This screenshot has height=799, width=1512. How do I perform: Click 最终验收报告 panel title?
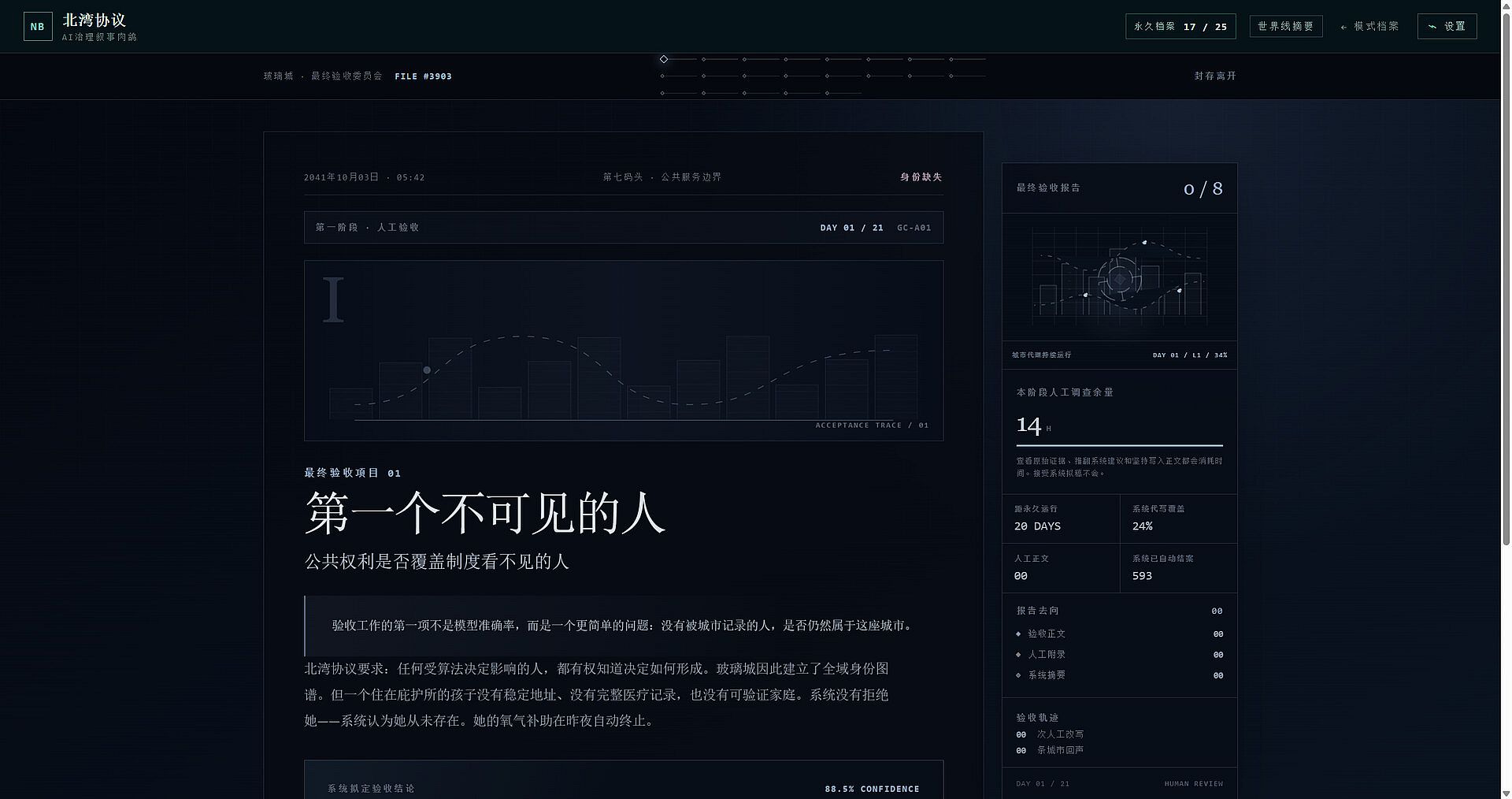pyautogui.click(x=1048, y=188)
